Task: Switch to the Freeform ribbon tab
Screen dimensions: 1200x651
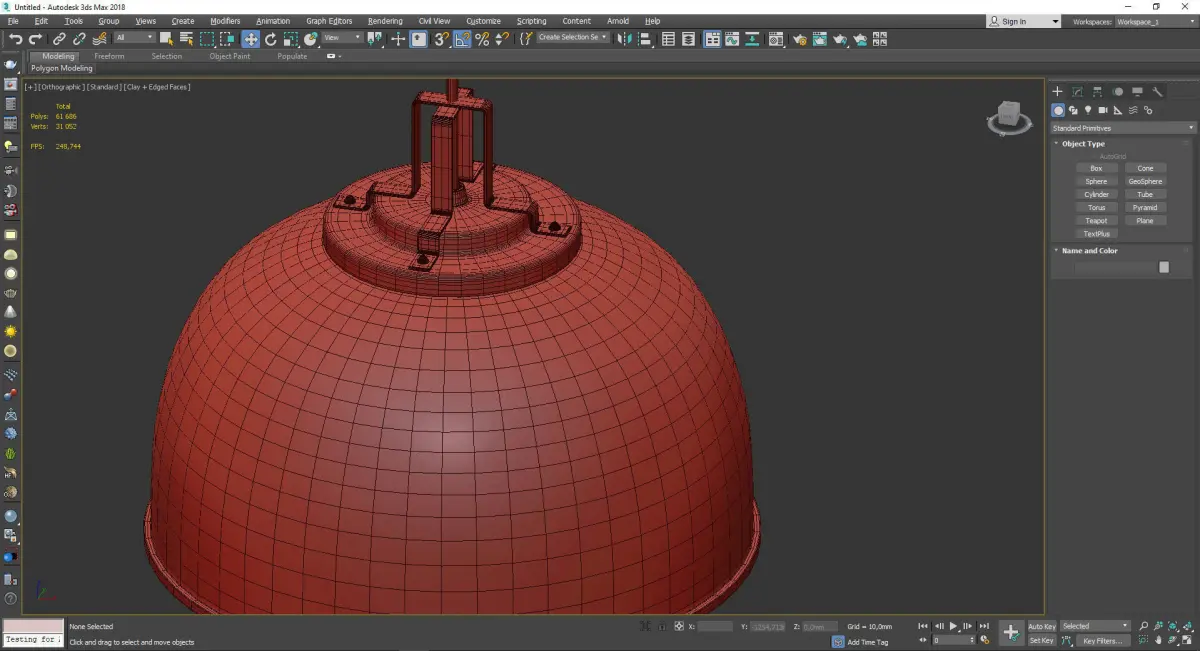Action: [109, 56]
